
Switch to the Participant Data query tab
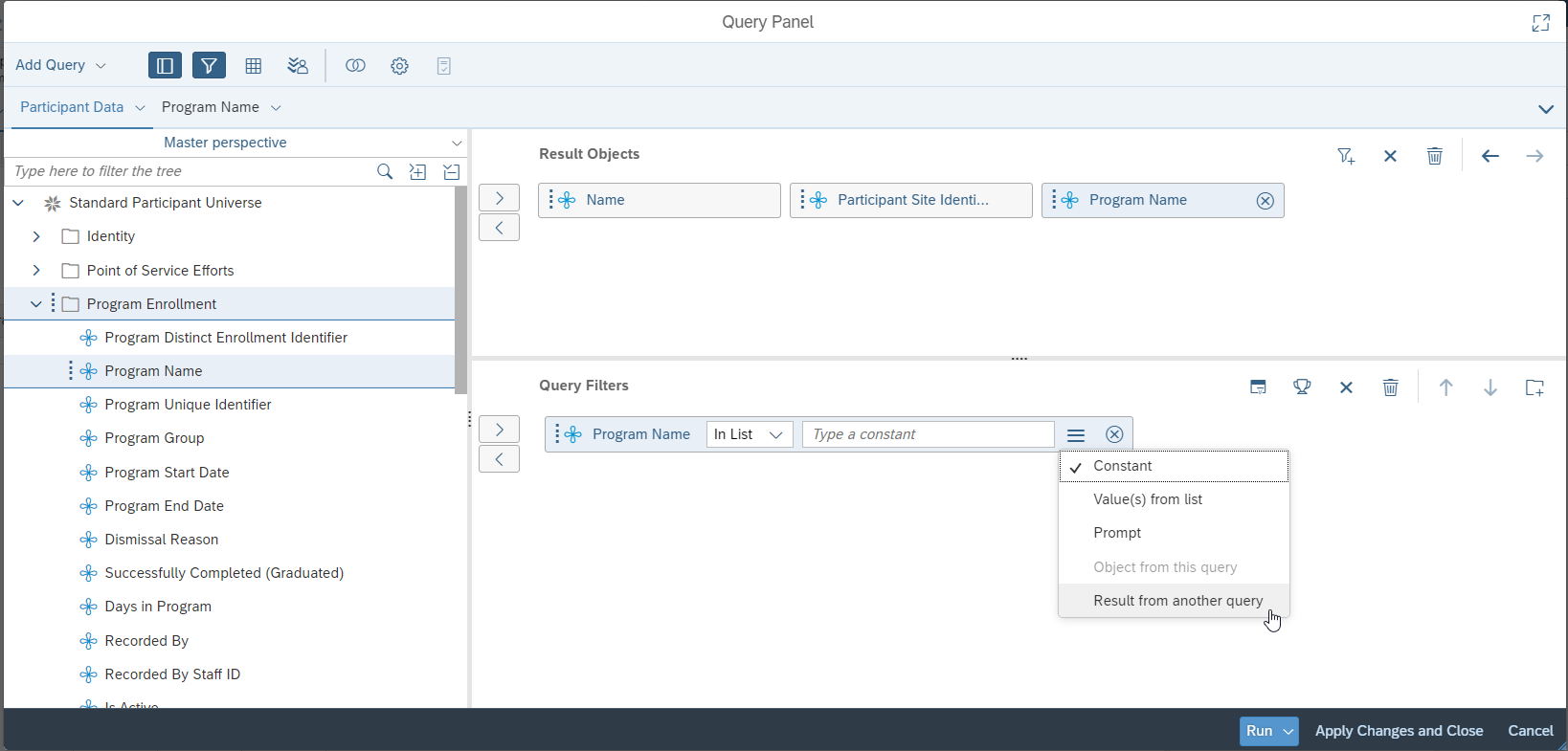click(x=72, y=107)
